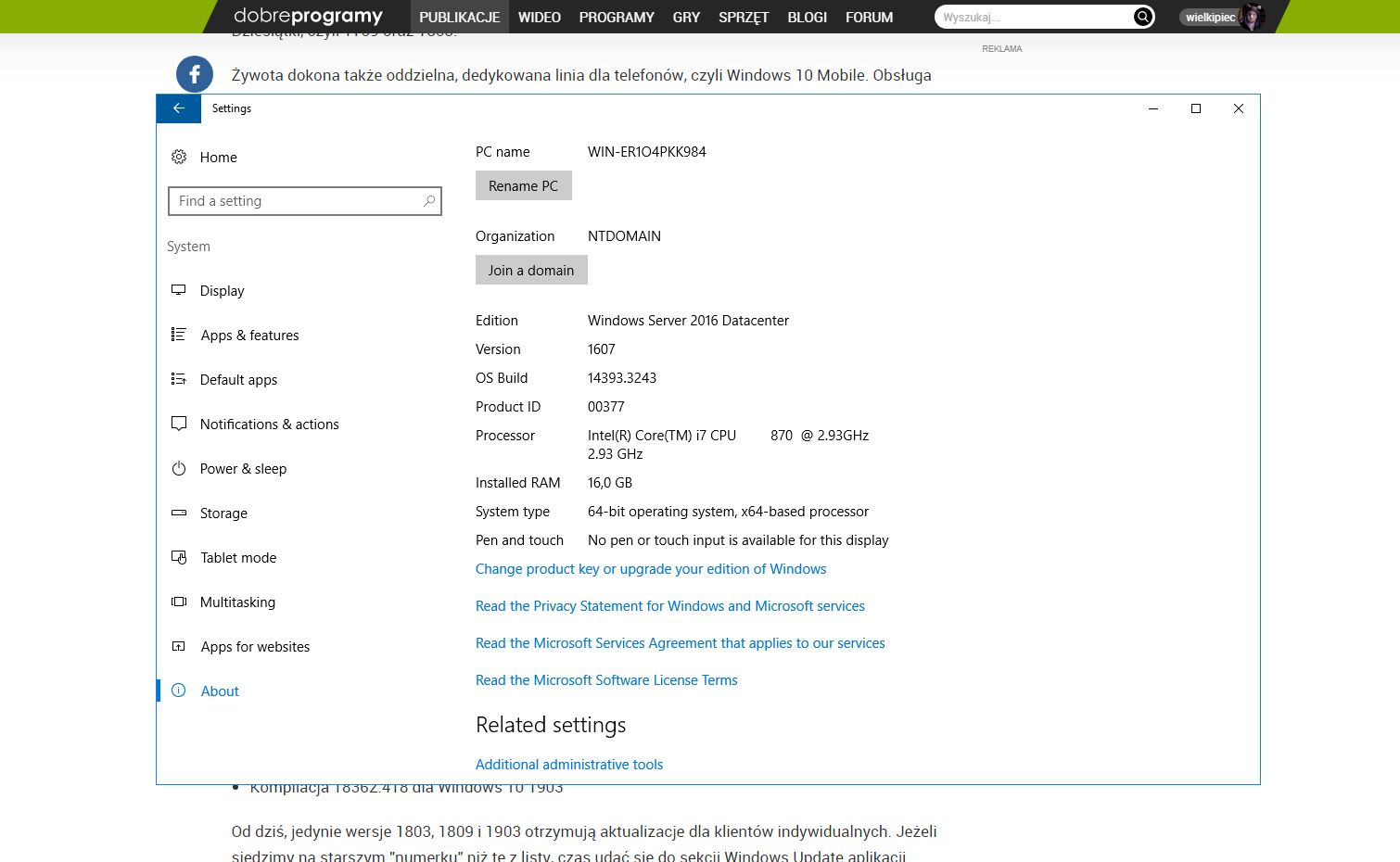Image resolution: width=1400 pixels, height=862 pixels.
Task: Open the PROGRAMY menu
Action: [617, 17]
